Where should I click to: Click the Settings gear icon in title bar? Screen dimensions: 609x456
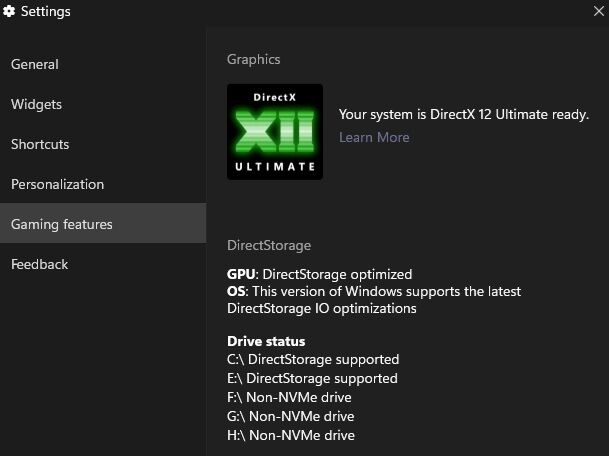[x=9, y=12]
